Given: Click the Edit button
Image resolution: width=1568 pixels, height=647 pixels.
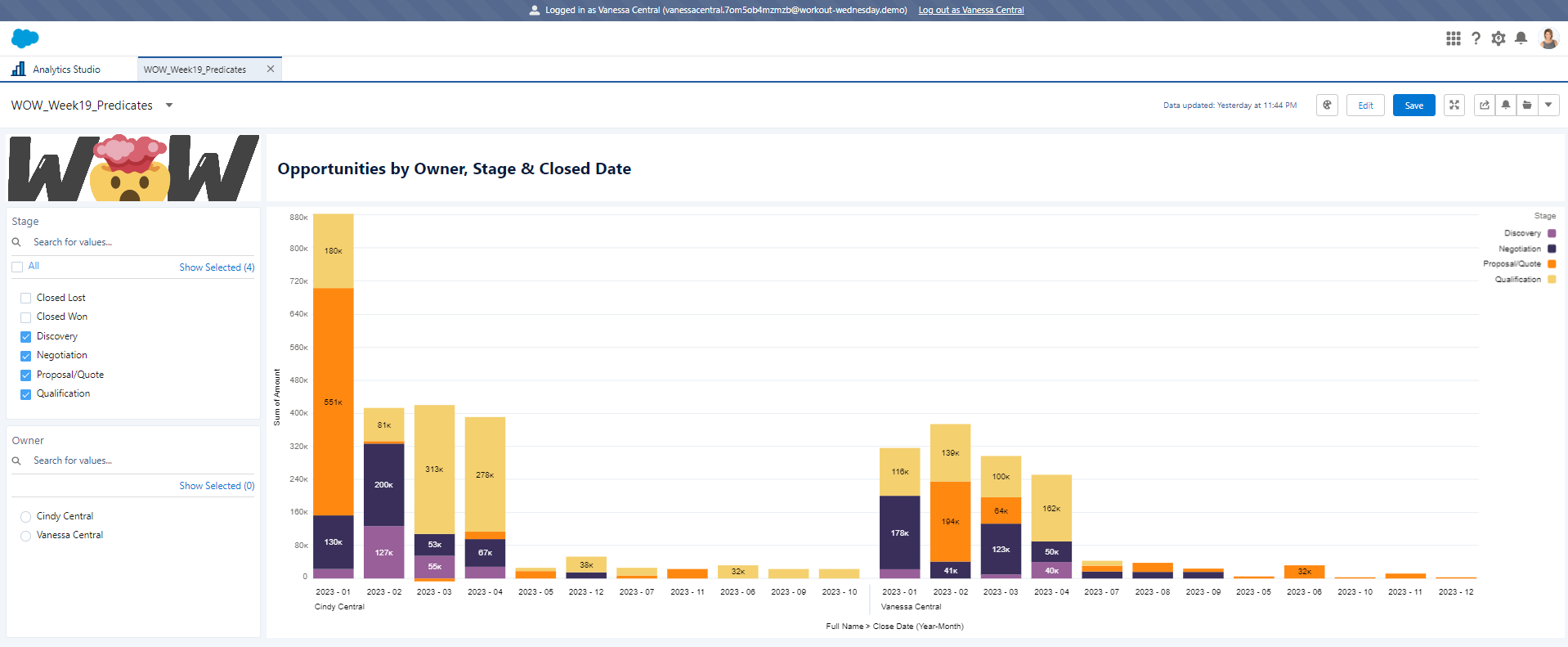Looking at the screenshot, I should [1365, 105].
